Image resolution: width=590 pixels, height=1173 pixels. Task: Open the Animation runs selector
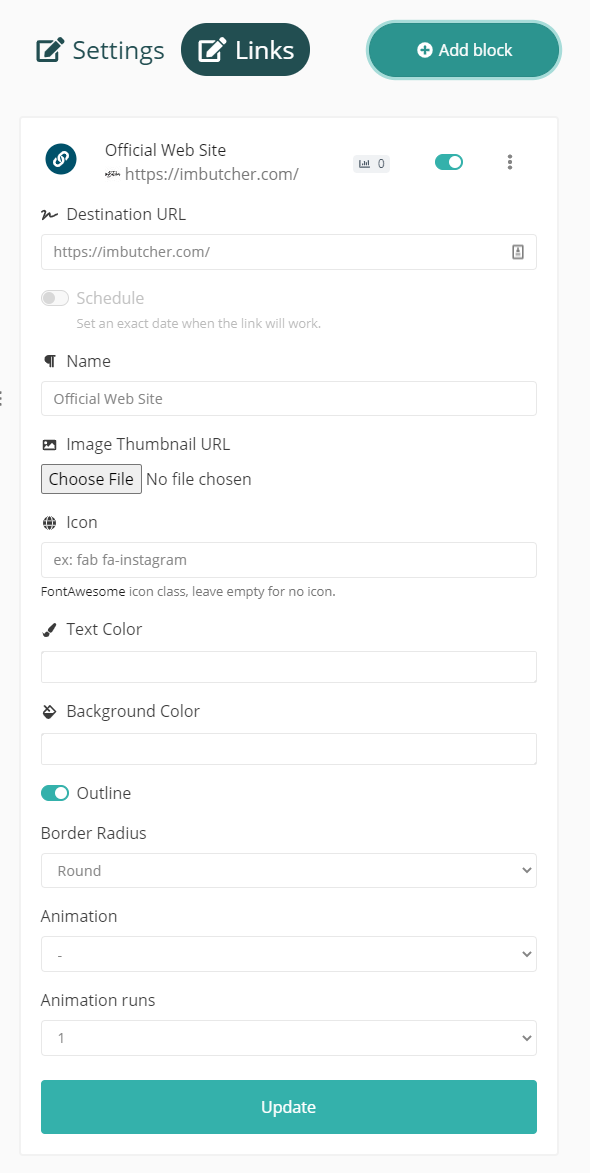click(289, 1038)
